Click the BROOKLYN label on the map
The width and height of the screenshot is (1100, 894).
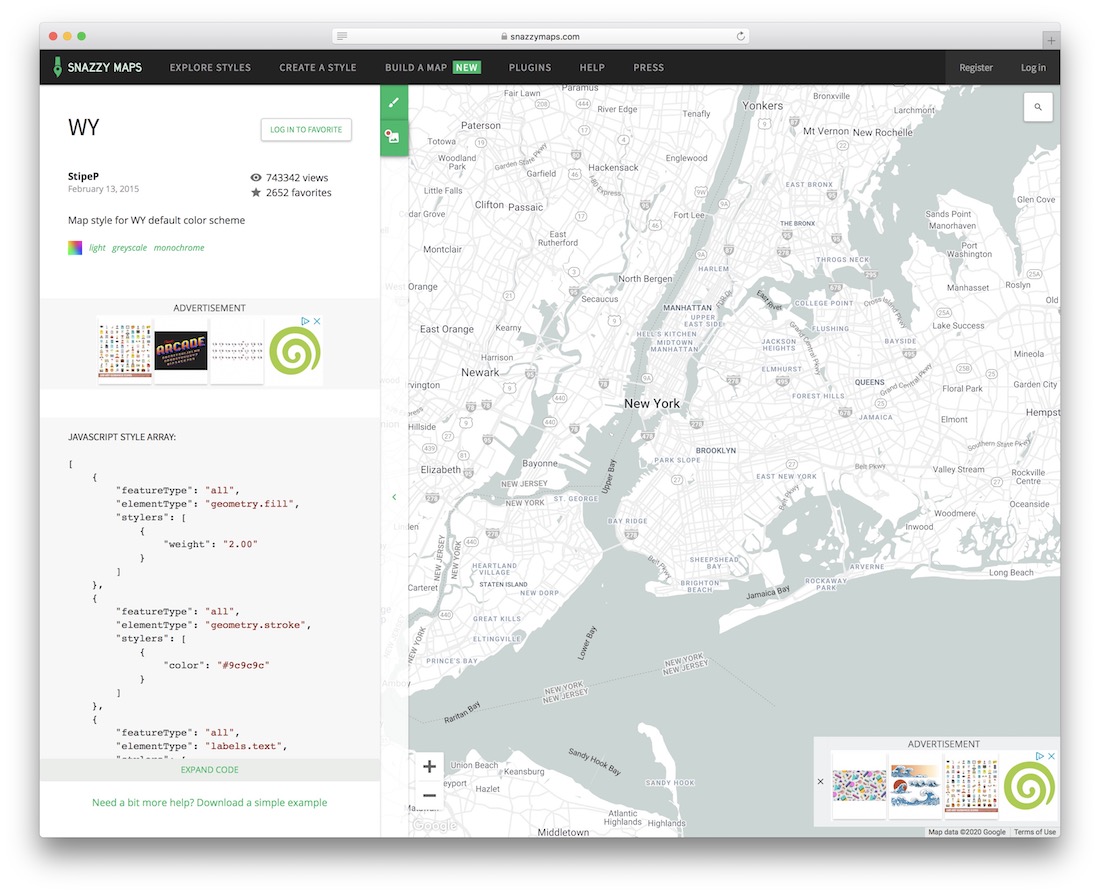tap(716, 451)
